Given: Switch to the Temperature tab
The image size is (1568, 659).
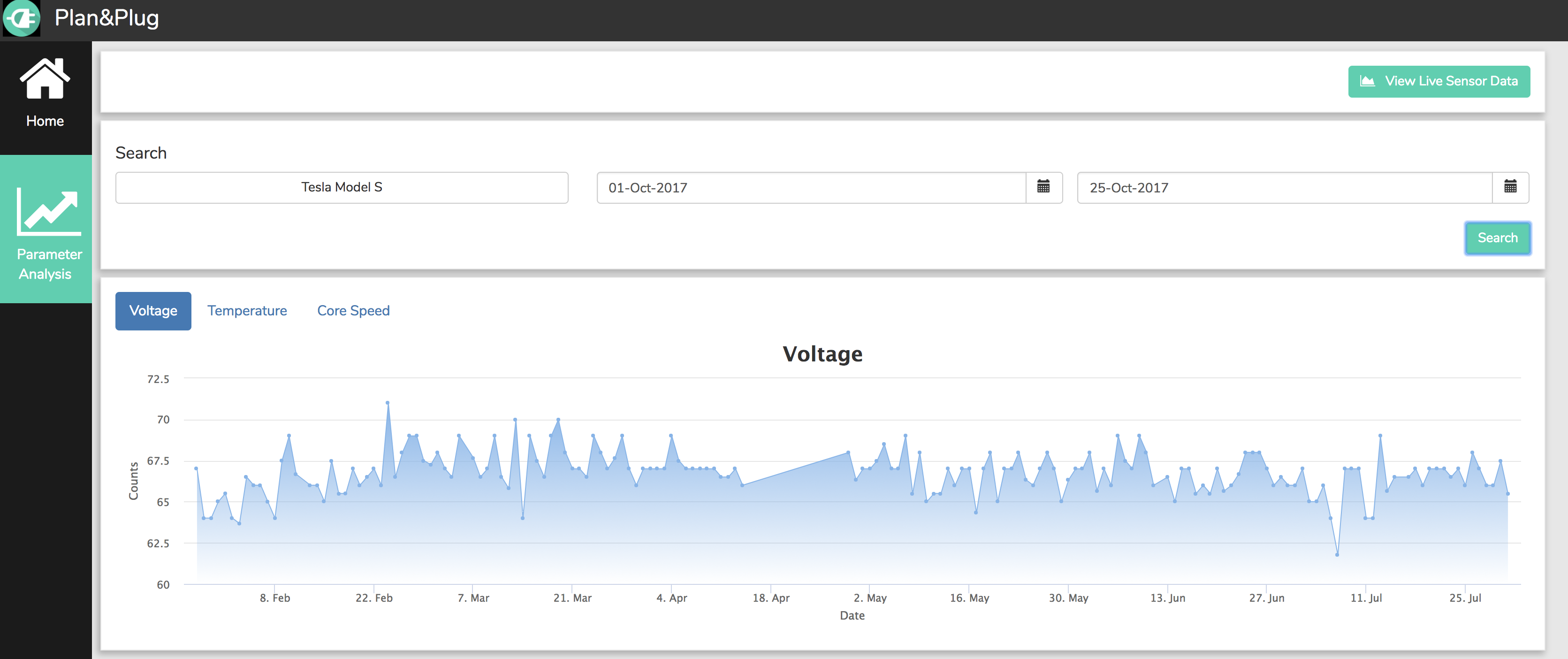Looking at the screenshot, I should point(246,311).
